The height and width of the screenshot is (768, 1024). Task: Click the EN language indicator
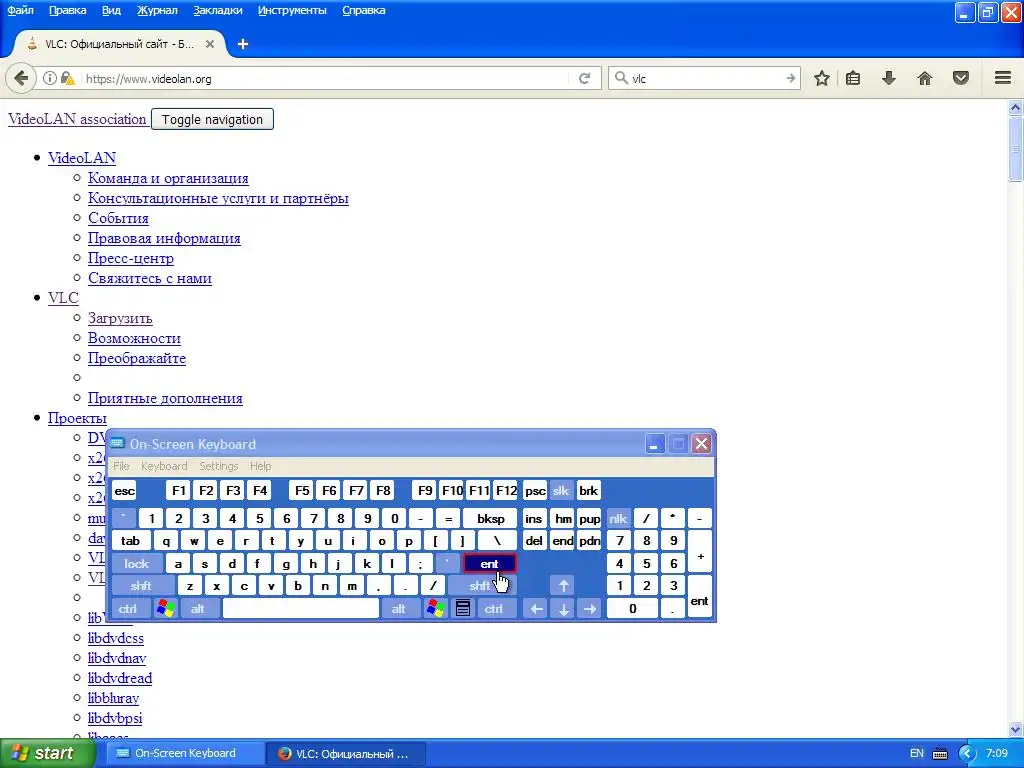click(x=916, y=754)
